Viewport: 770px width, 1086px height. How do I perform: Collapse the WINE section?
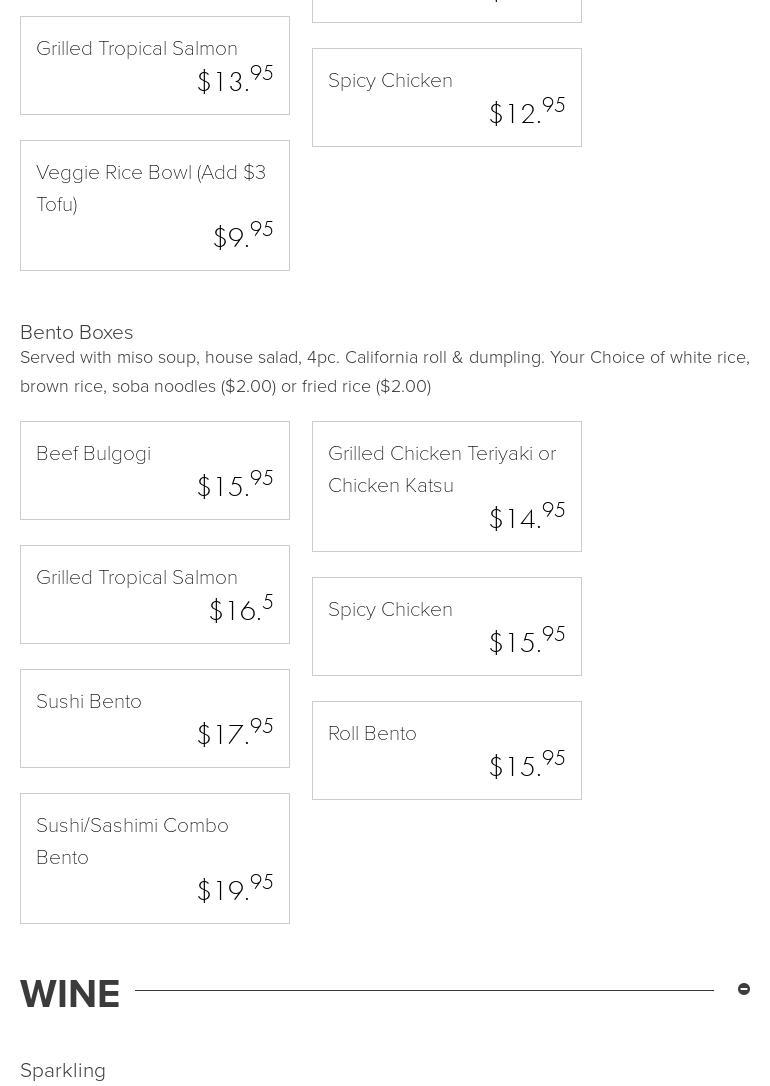point(744,989)
